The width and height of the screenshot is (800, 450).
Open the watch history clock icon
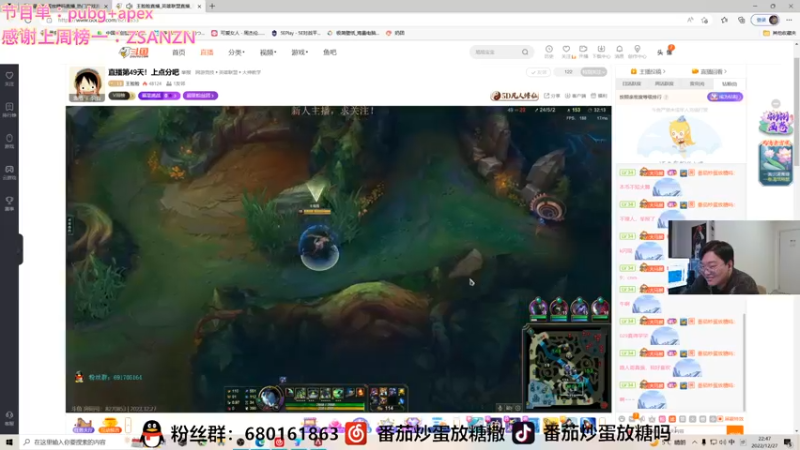(x=549, y=51)
